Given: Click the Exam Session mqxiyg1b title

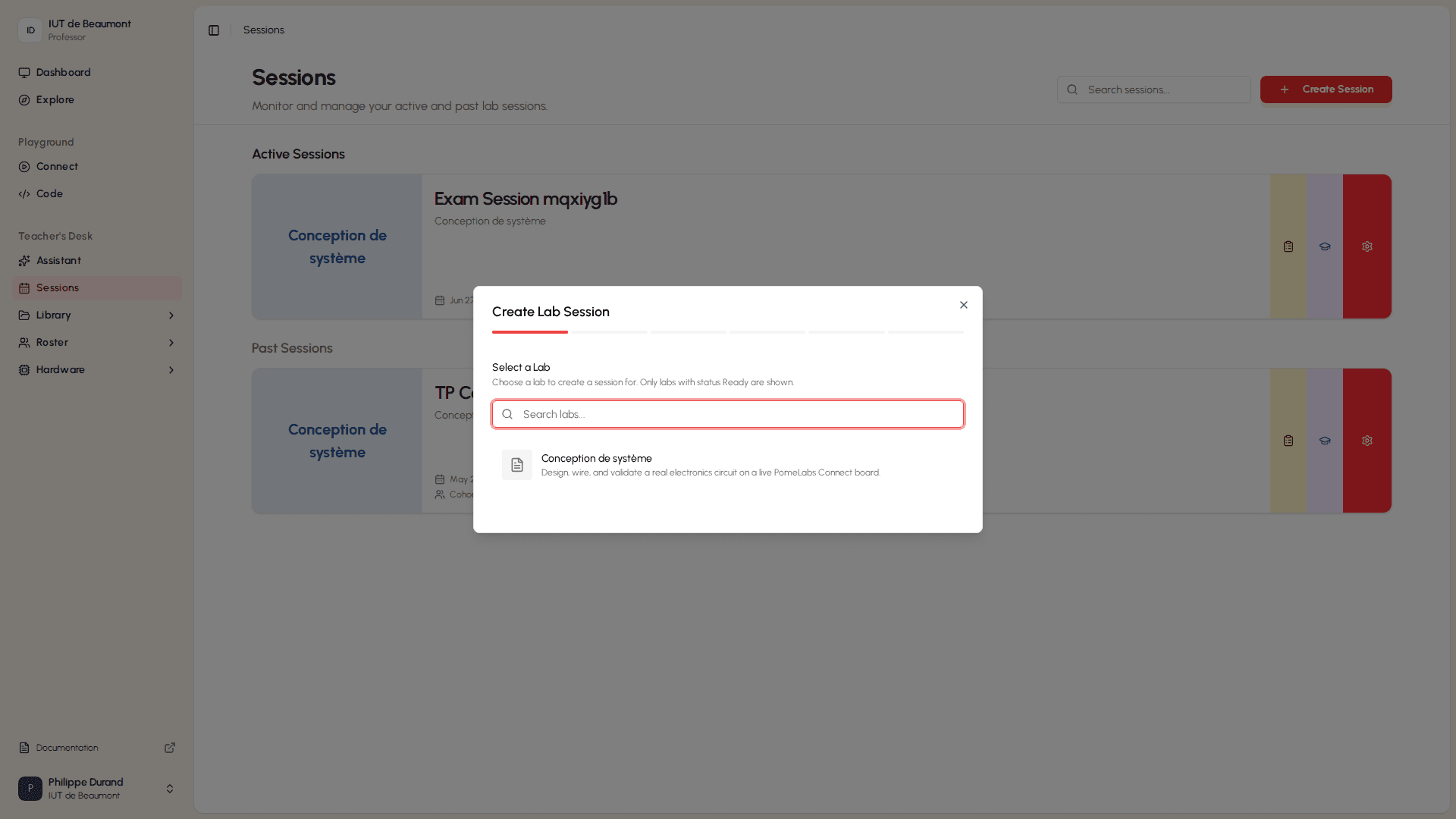Looking at the screenshot, I should 526,199.
